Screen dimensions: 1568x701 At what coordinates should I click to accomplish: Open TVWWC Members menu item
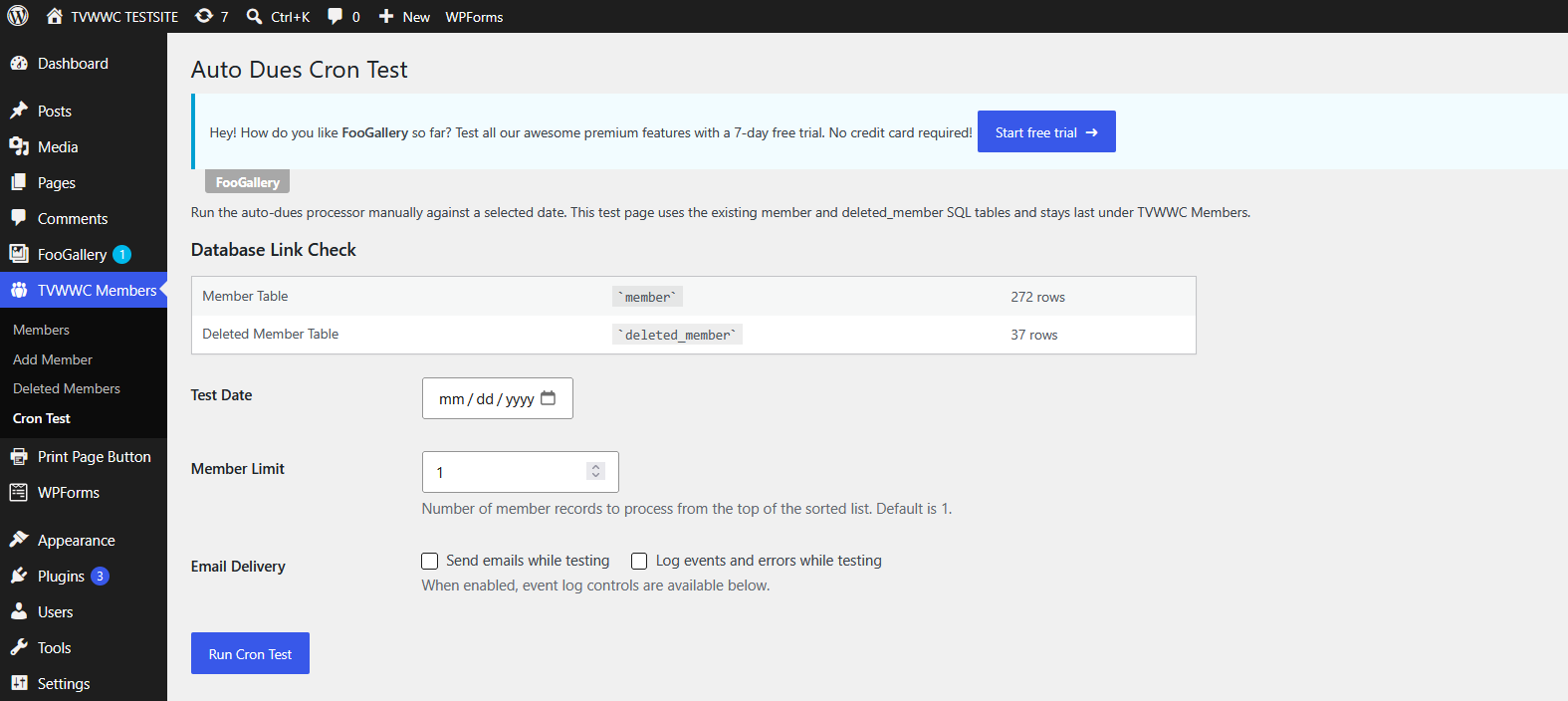(x=84, y=290)
